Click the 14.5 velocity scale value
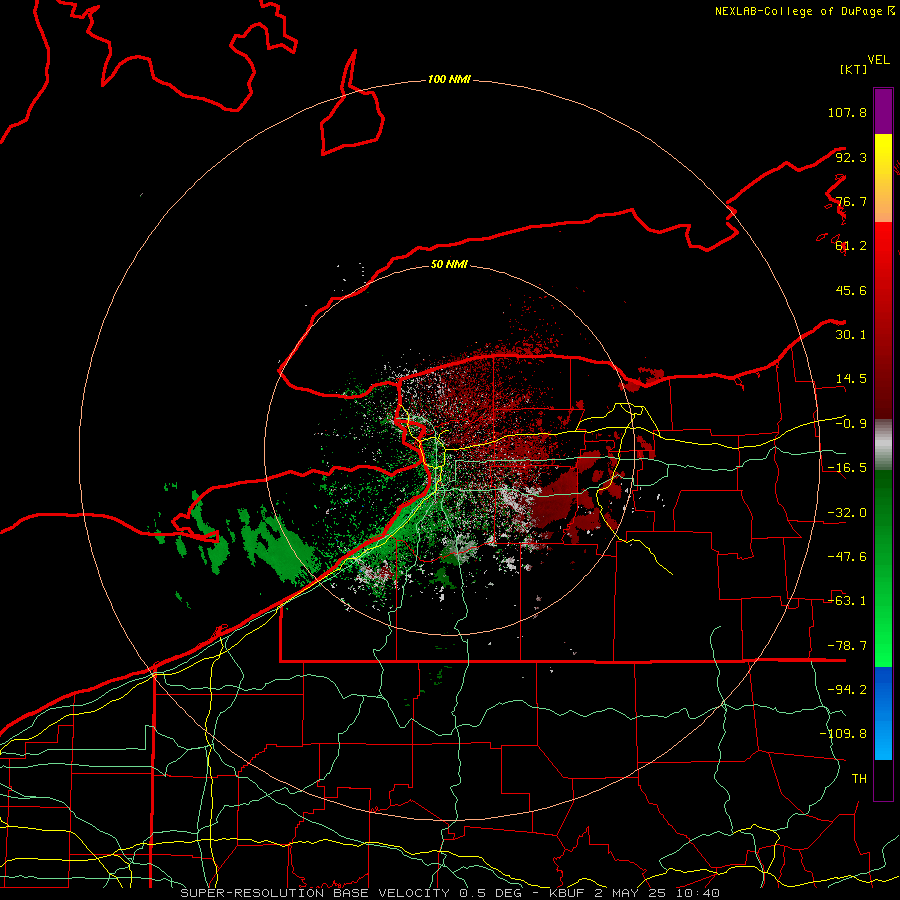 (x=851, y=379)
